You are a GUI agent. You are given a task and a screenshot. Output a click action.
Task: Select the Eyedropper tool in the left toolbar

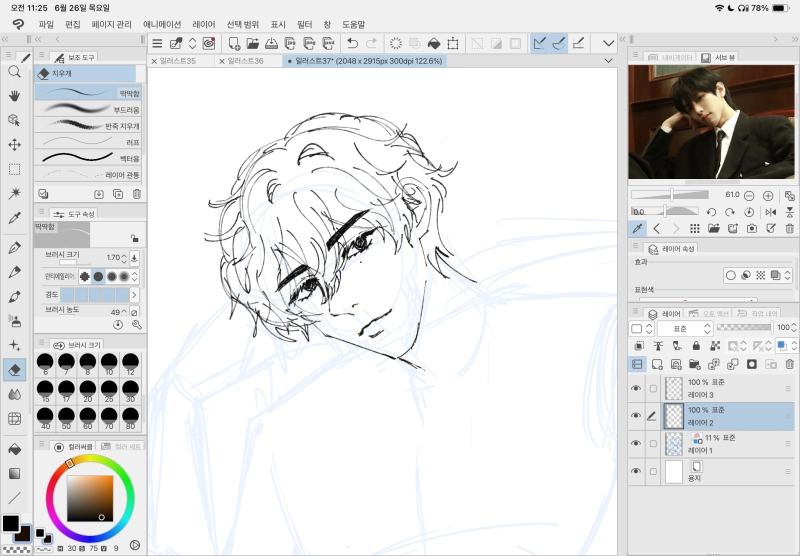14,218
